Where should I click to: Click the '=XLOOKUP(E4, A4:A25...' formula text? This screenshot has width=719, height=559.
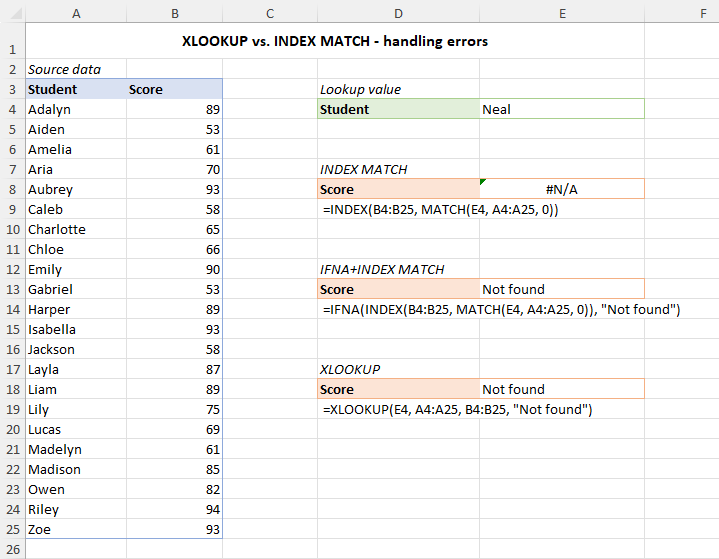coord(458,410)
